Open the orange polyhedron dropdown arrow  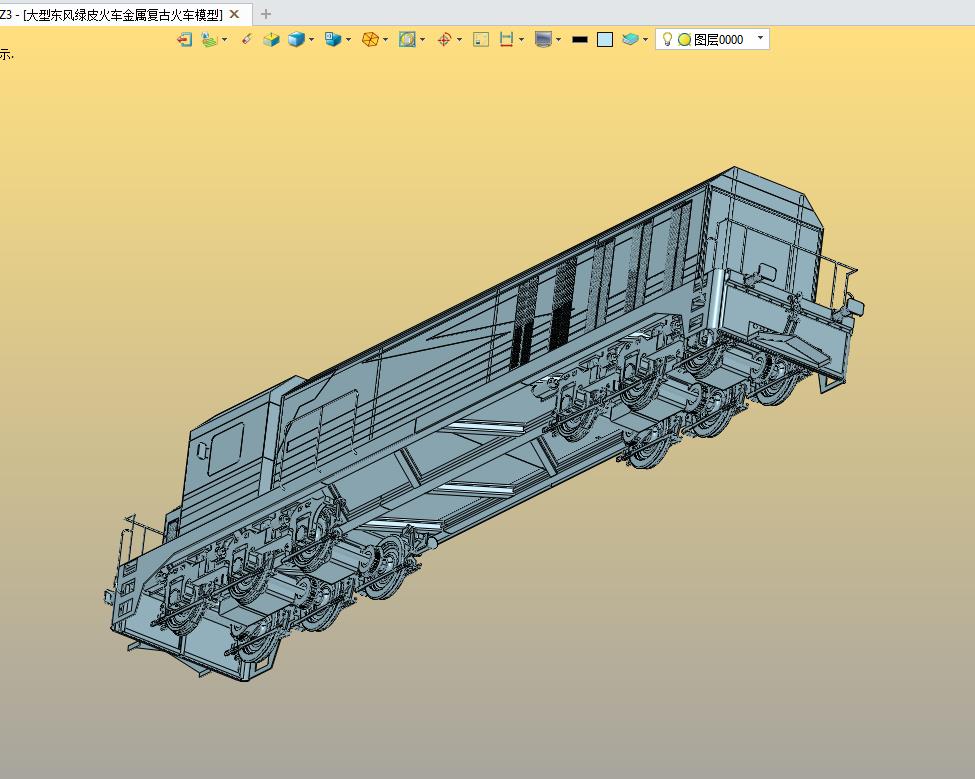[386, 40]
